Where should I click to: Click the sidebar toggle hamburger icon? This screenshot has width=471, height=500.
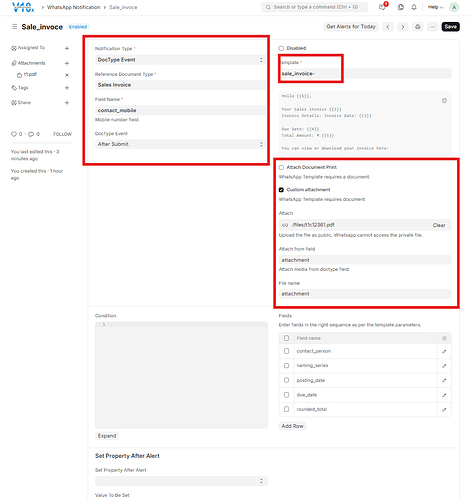point(14,26)
